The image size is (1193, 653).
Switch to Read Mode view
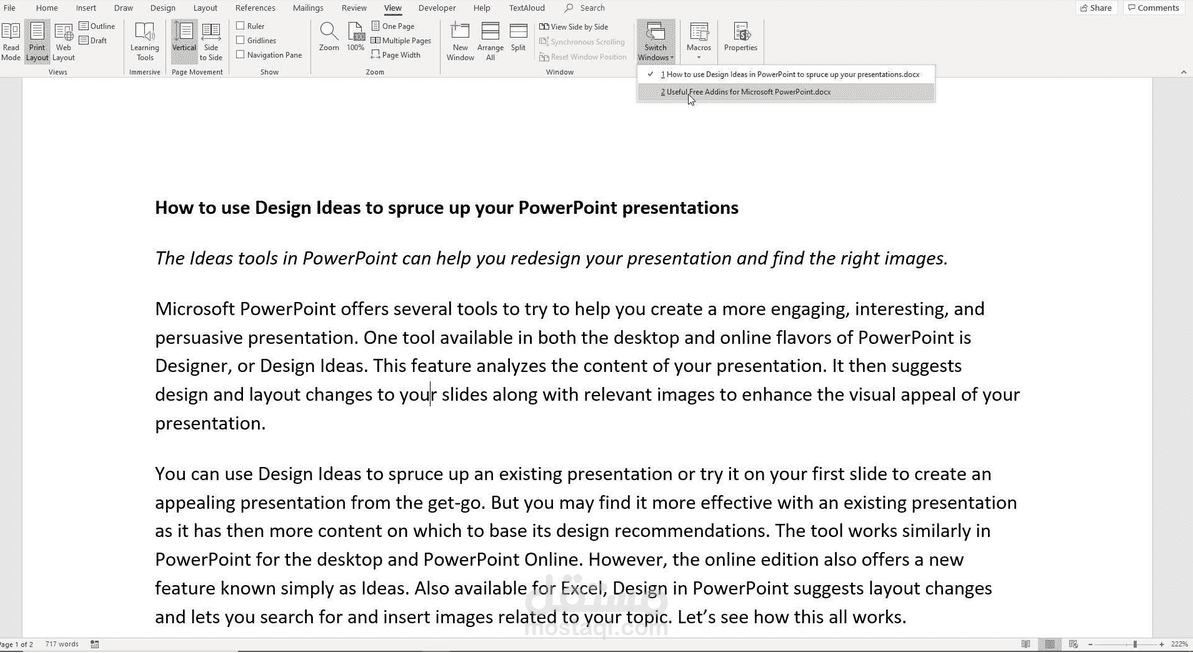point(11,42)
